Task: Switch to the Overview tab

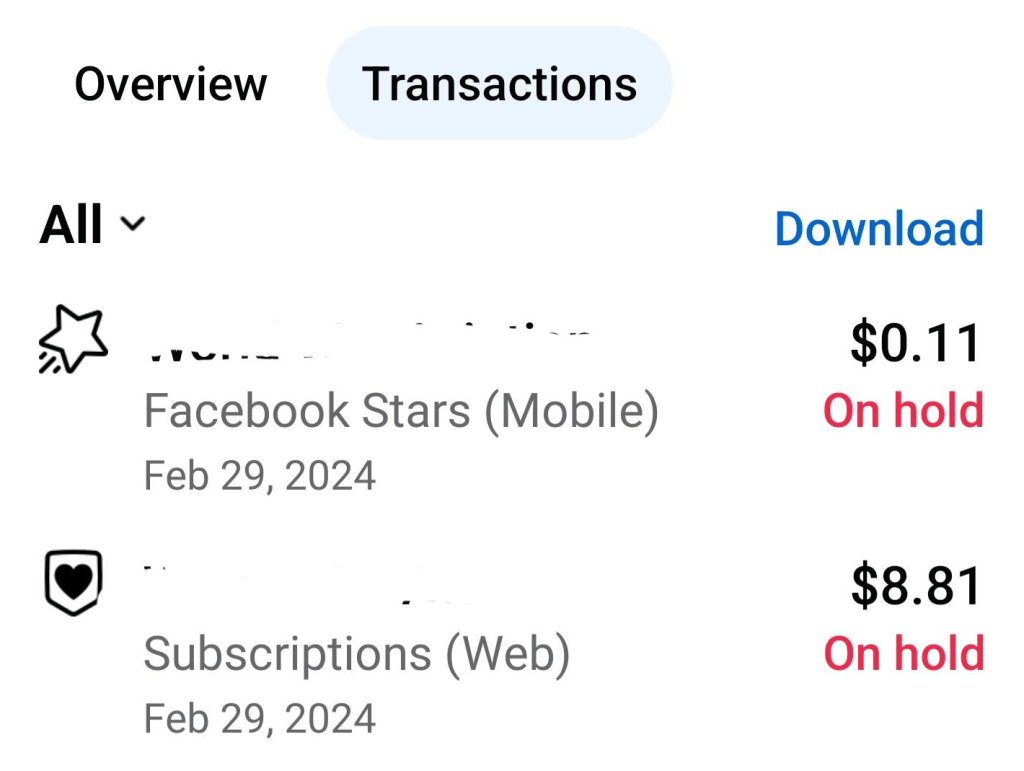Action: [170, 84]
